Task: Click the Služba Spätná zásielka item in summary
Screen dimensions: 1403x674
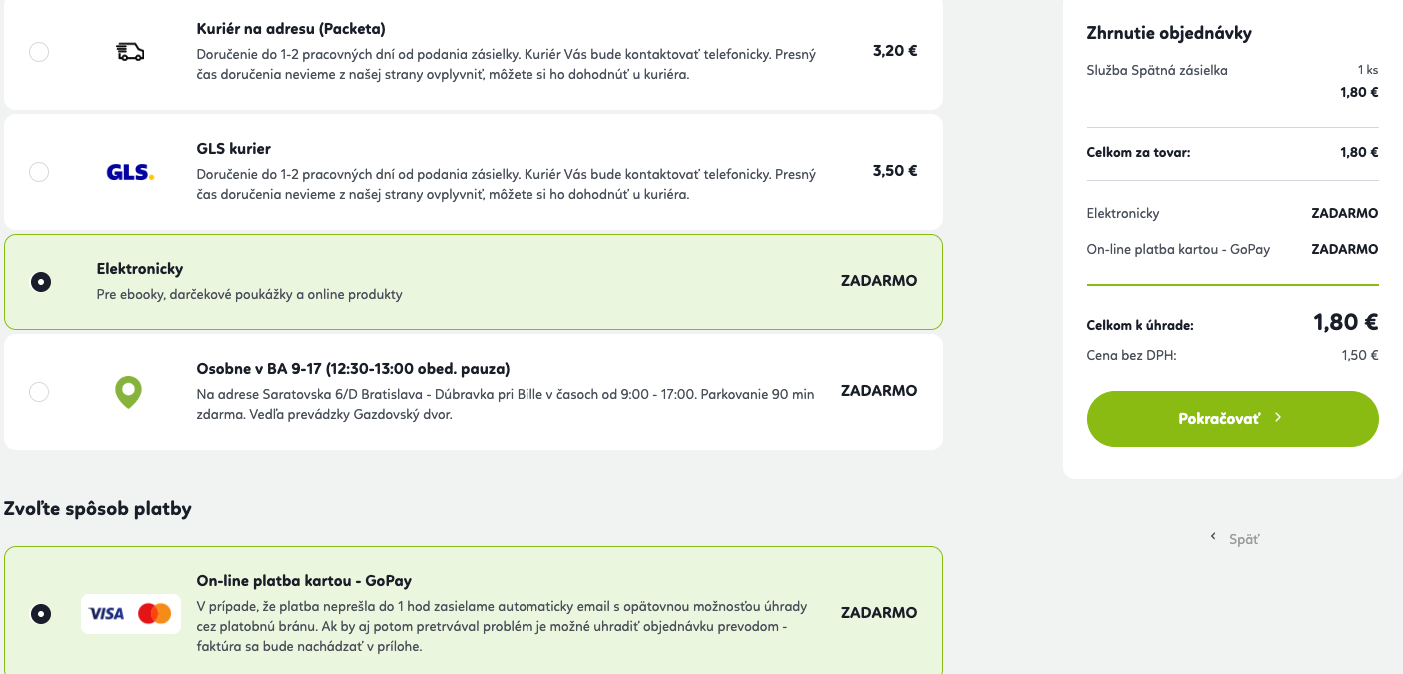Action: coord(1157,70)
